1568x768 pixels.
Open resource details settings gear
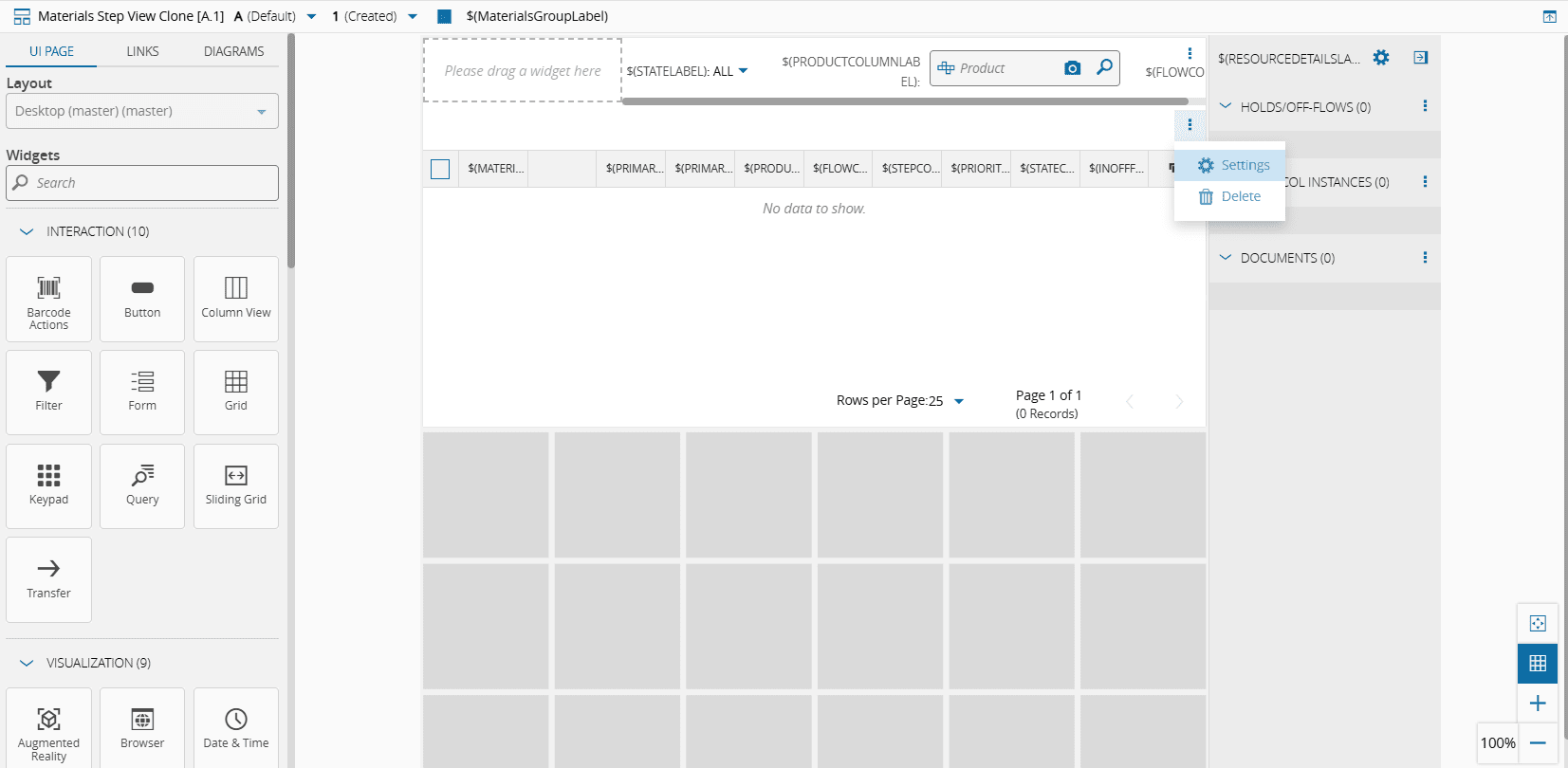tap(1381, 58)
